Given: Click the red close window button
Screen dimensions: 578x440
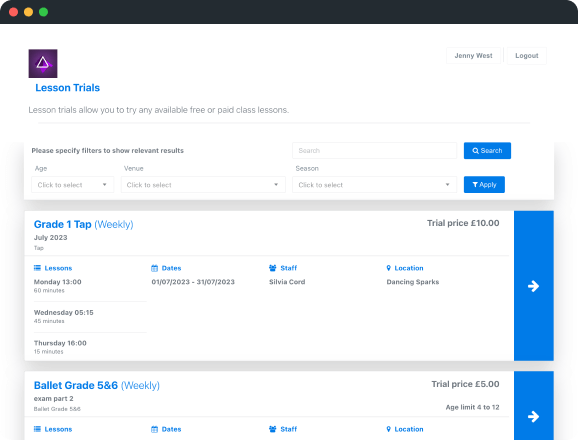Looking at the screenshot, I should (x=13, y=12).
